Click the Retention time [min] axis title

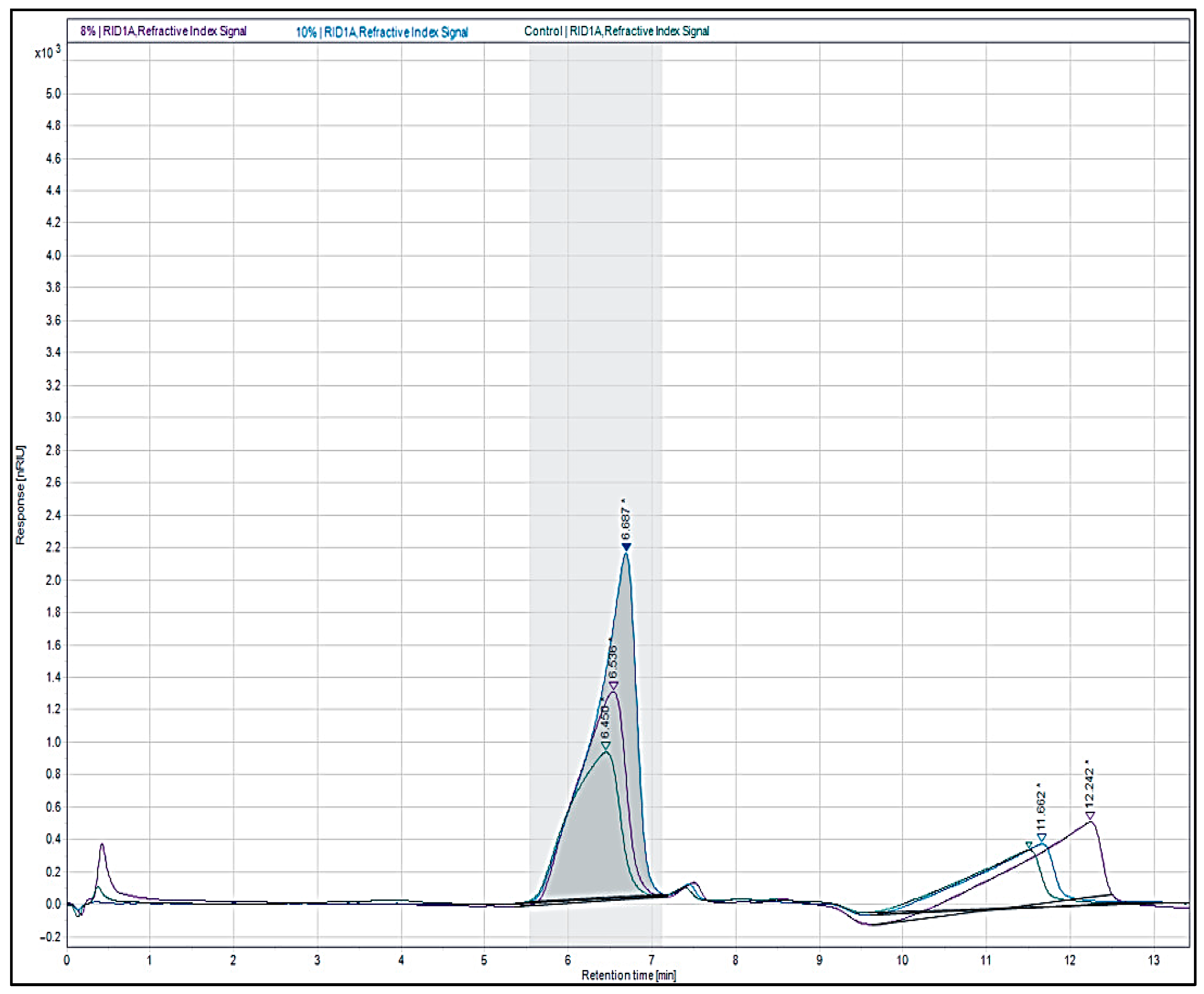(x=628, y=975)
